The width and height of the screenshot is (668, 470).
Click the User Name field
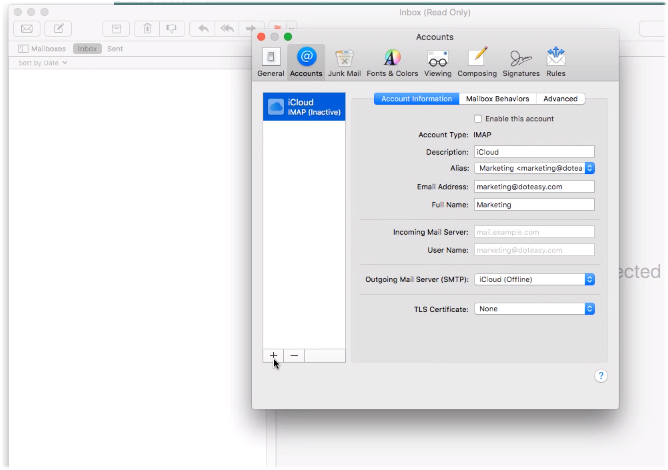click(534, 250)
